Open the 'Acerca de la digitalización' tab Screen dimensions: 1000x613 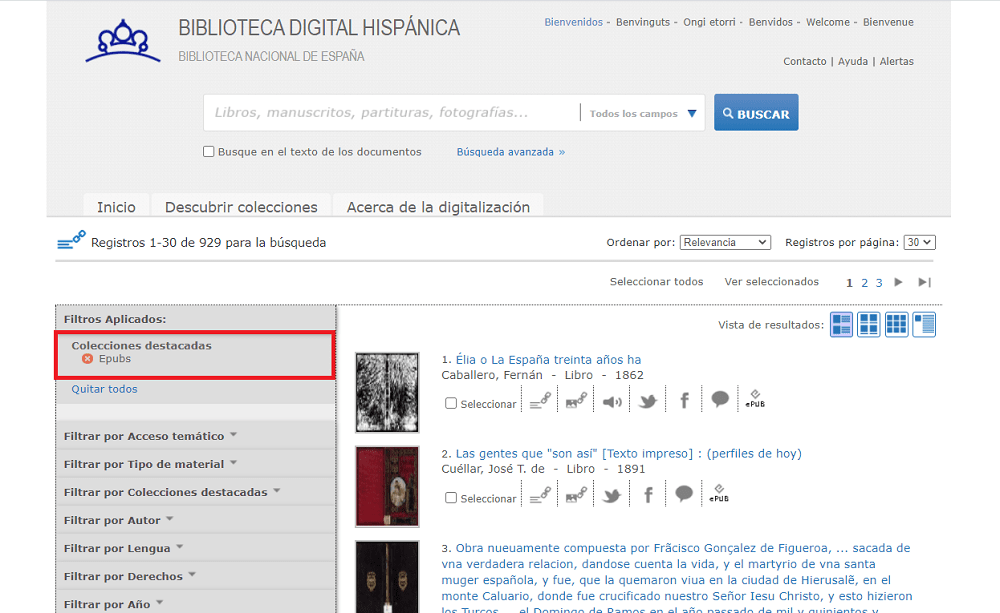[438, 207]
